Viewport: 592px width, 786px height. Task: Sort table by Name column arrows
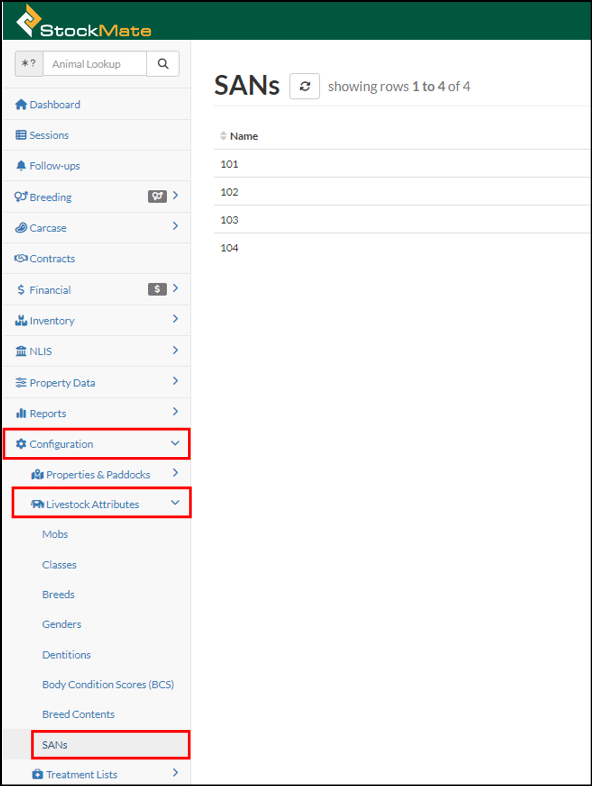tap(223, 136)
